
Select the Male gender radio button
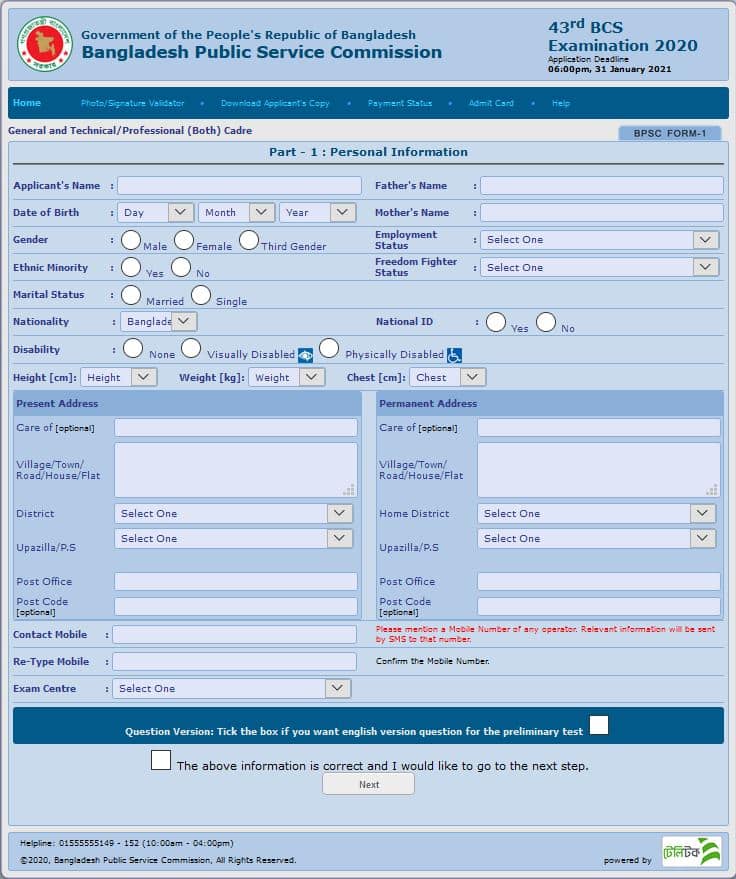pos(131,240)
